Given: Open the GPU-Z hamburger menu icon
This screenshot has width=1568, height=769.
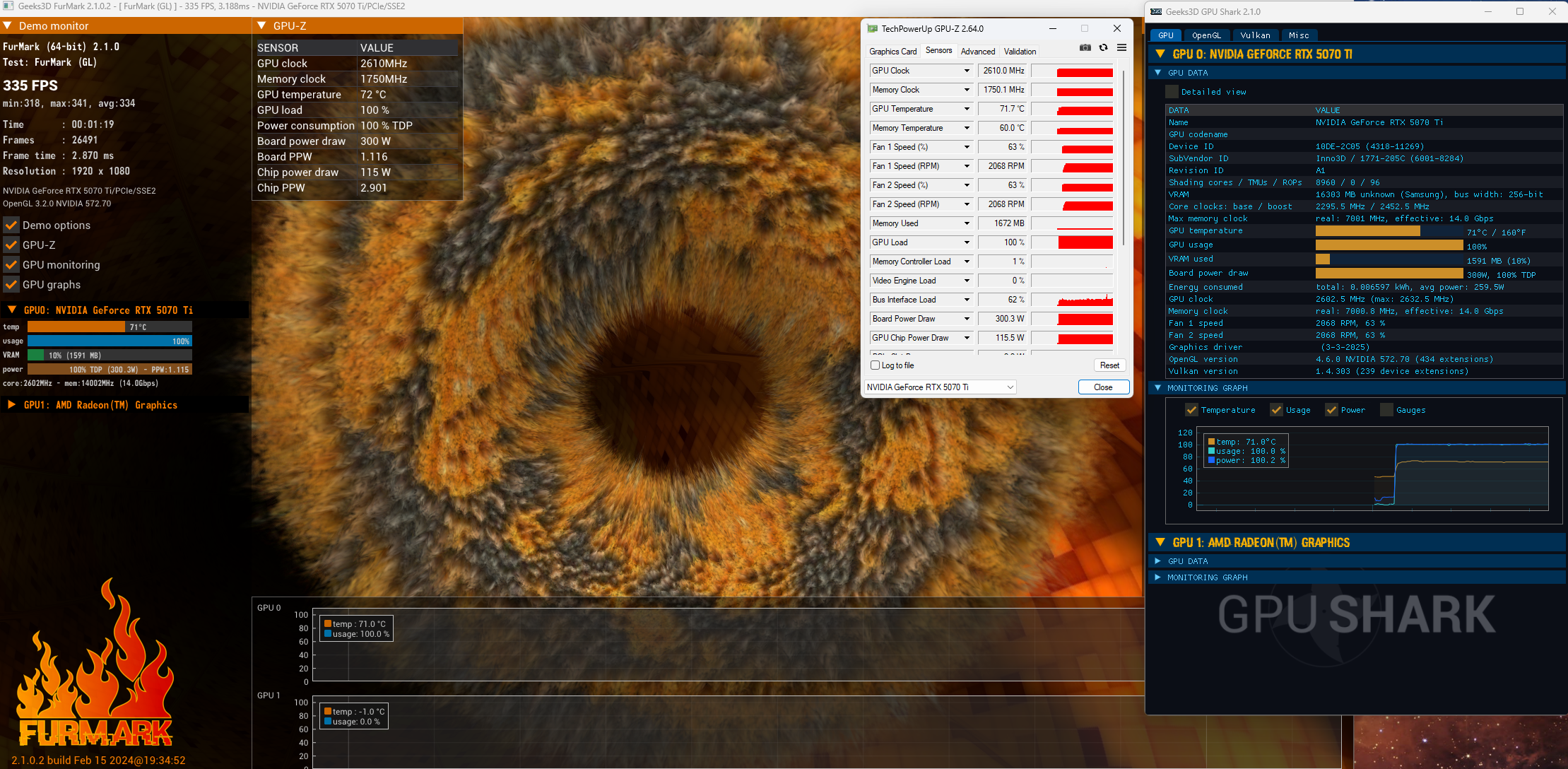Looking at the screenshot, I should tap(1121, 48).
